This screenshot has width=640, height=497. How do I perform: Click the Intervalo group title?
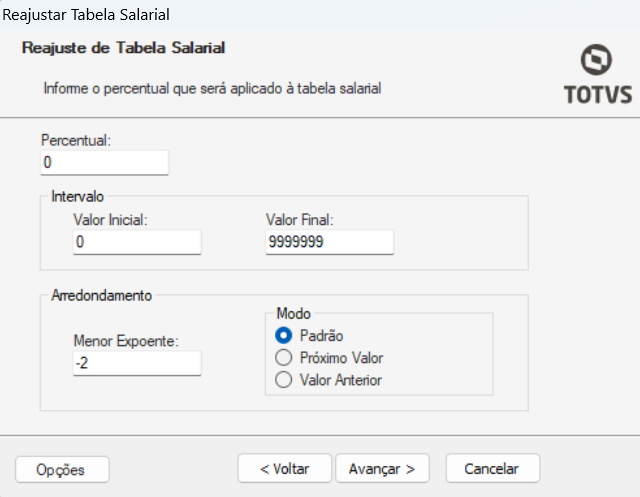click(77, 197)
